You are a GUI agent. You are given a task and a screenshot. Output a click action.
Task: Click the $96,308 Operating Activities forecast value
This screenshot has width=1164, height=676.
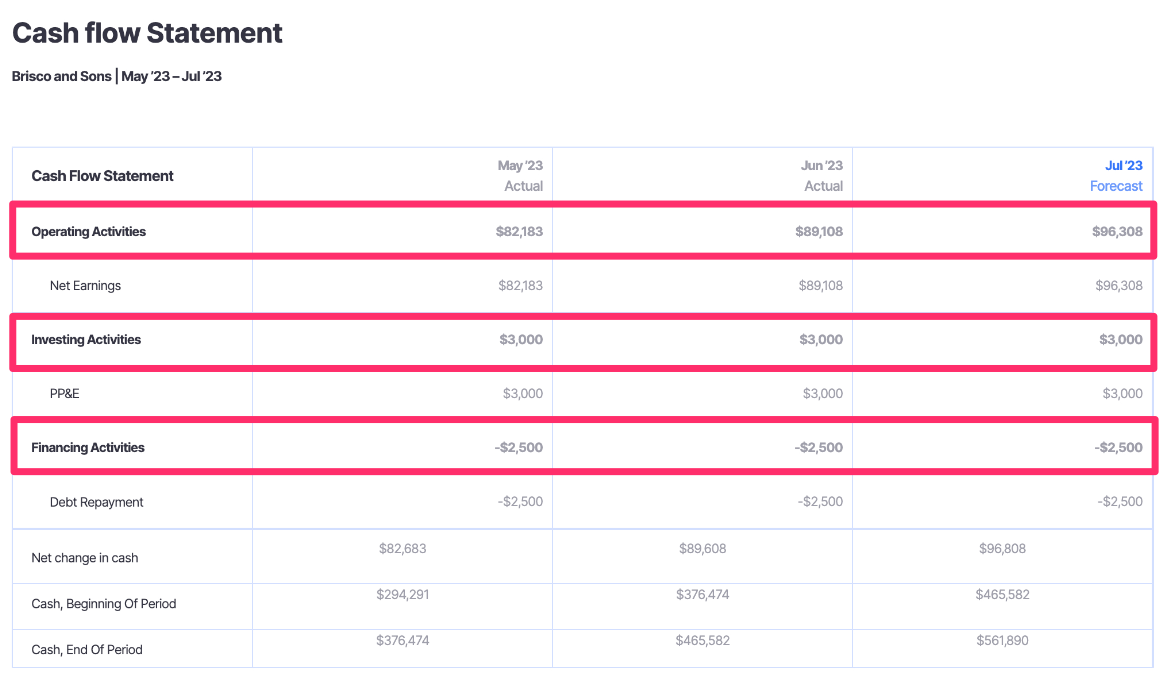pos(1117,232)
